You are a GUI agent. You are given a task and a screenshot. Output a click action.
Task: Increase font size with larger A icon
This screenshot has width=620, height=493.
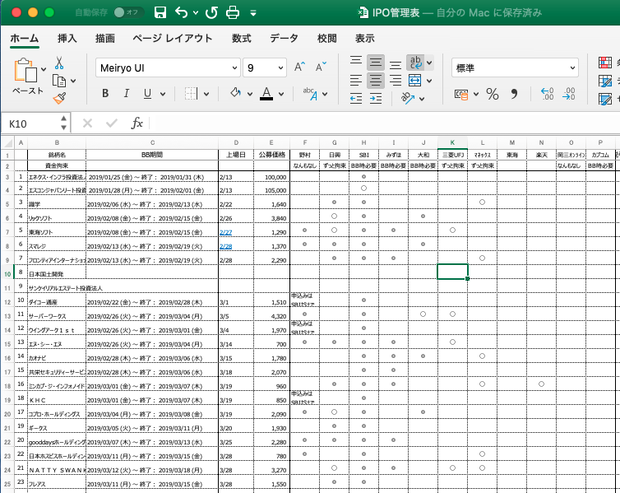[x=300, y=66]
